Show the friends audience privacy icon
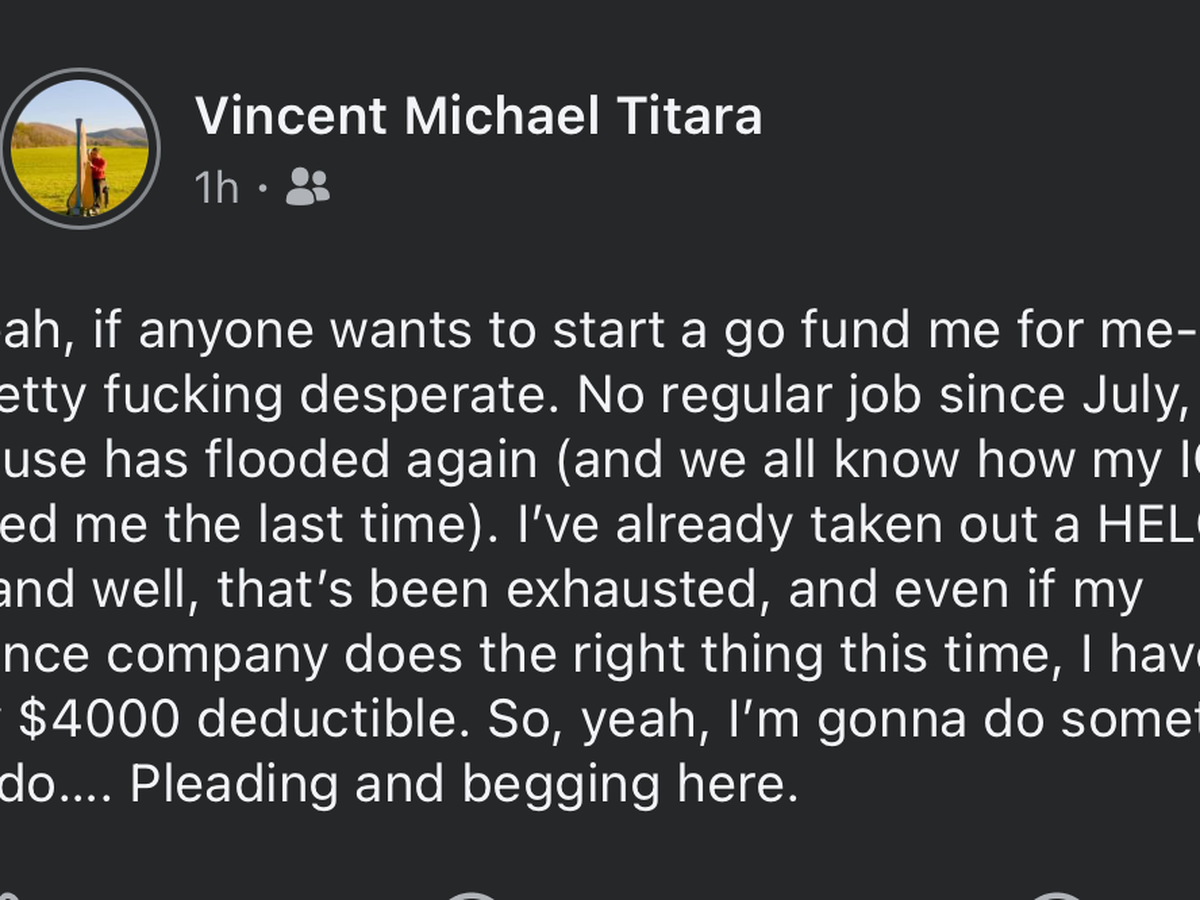 [x=307, y=187]
